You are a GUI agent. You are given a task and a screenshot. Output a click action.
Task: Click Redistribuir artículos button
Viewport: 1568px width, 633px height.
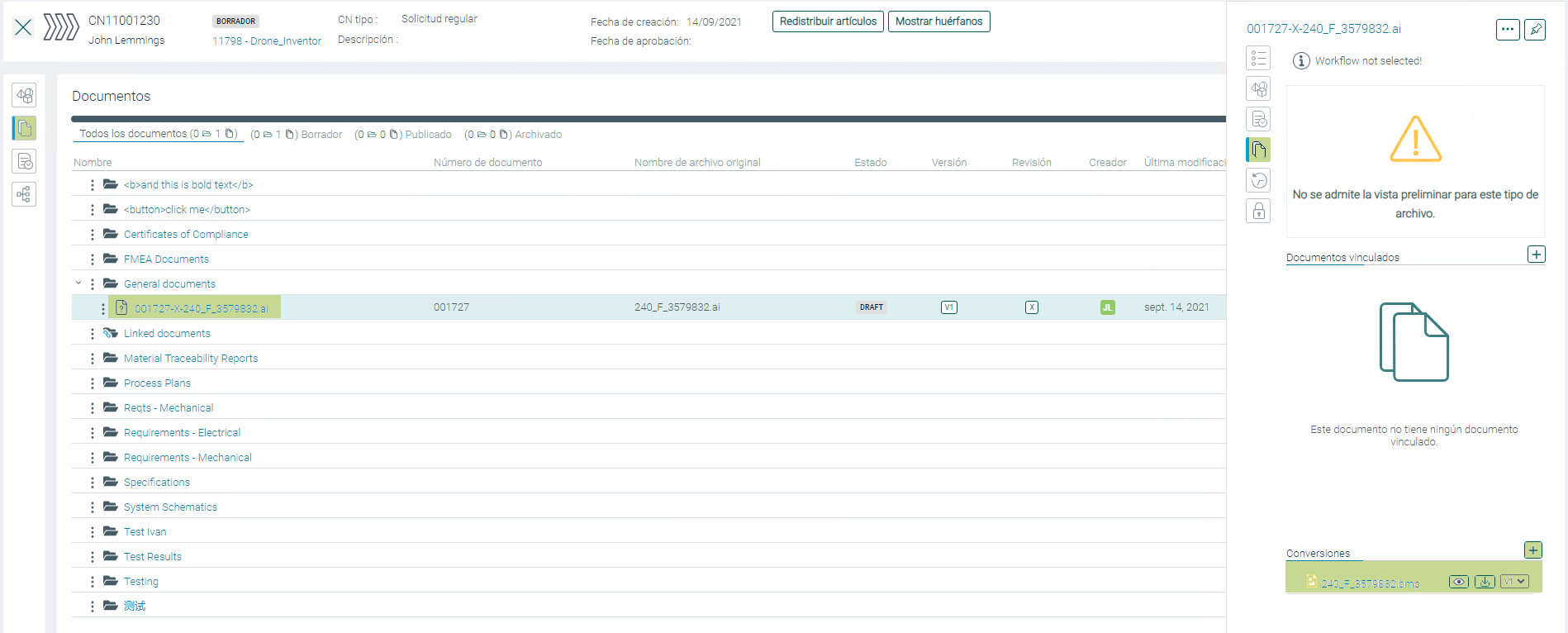(828, 21)
